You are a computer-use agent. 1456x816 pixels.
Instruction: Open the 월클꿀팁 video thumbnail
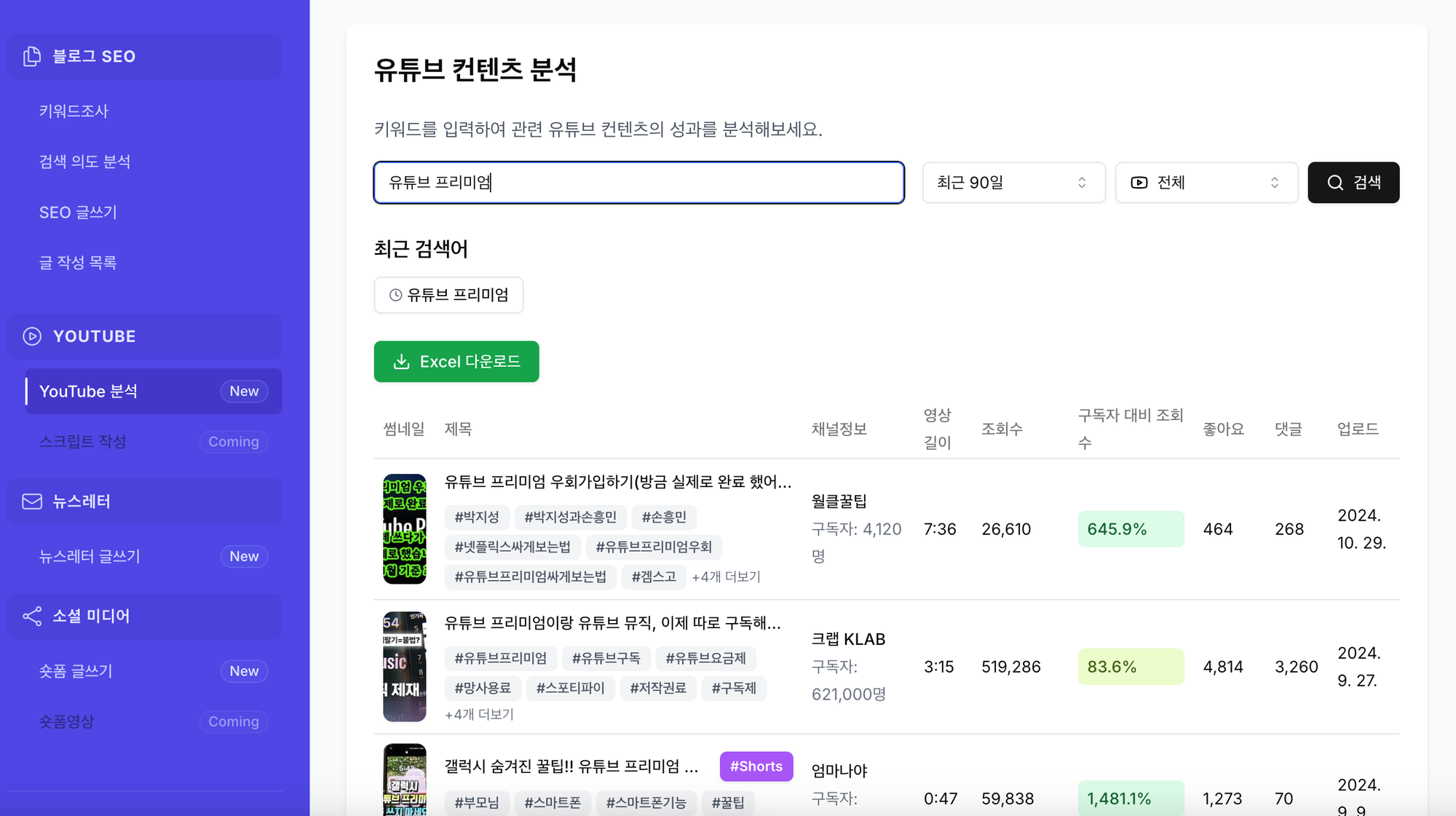click(x=405, y=529)
